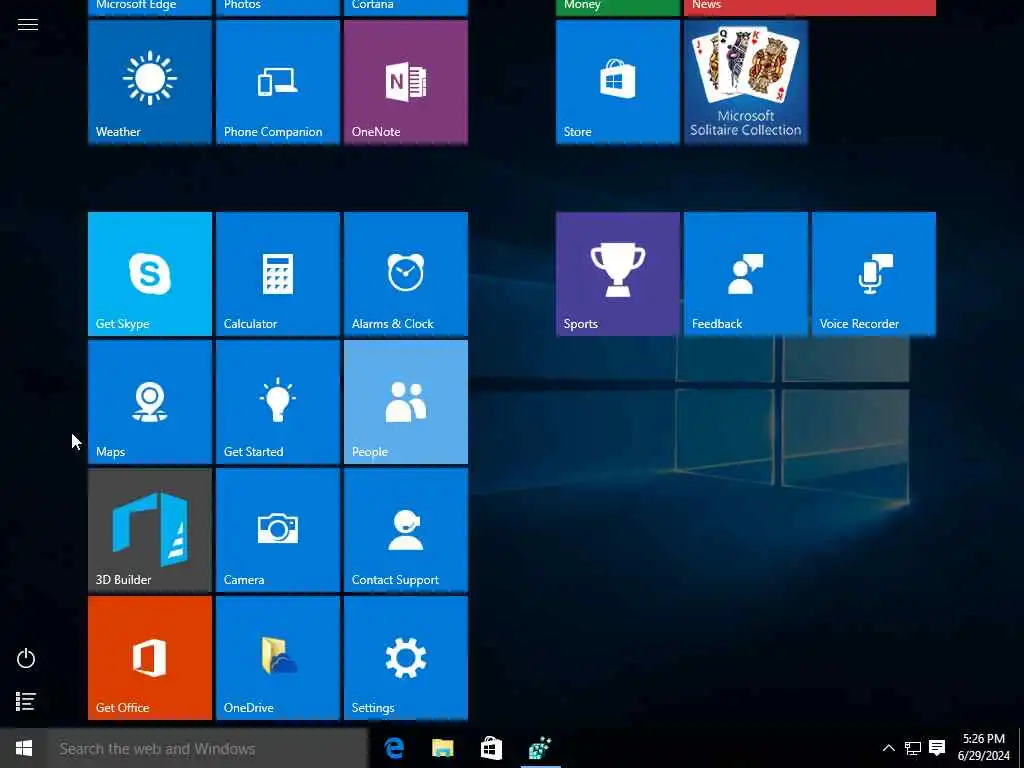The image size is (1024, 768).
Task: Focus the Search the web and Windows box
Action: pos(208,748)
